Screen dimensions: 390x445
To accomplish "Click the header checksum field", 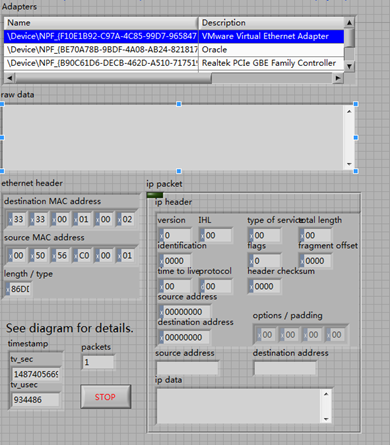I will point(264,286).
